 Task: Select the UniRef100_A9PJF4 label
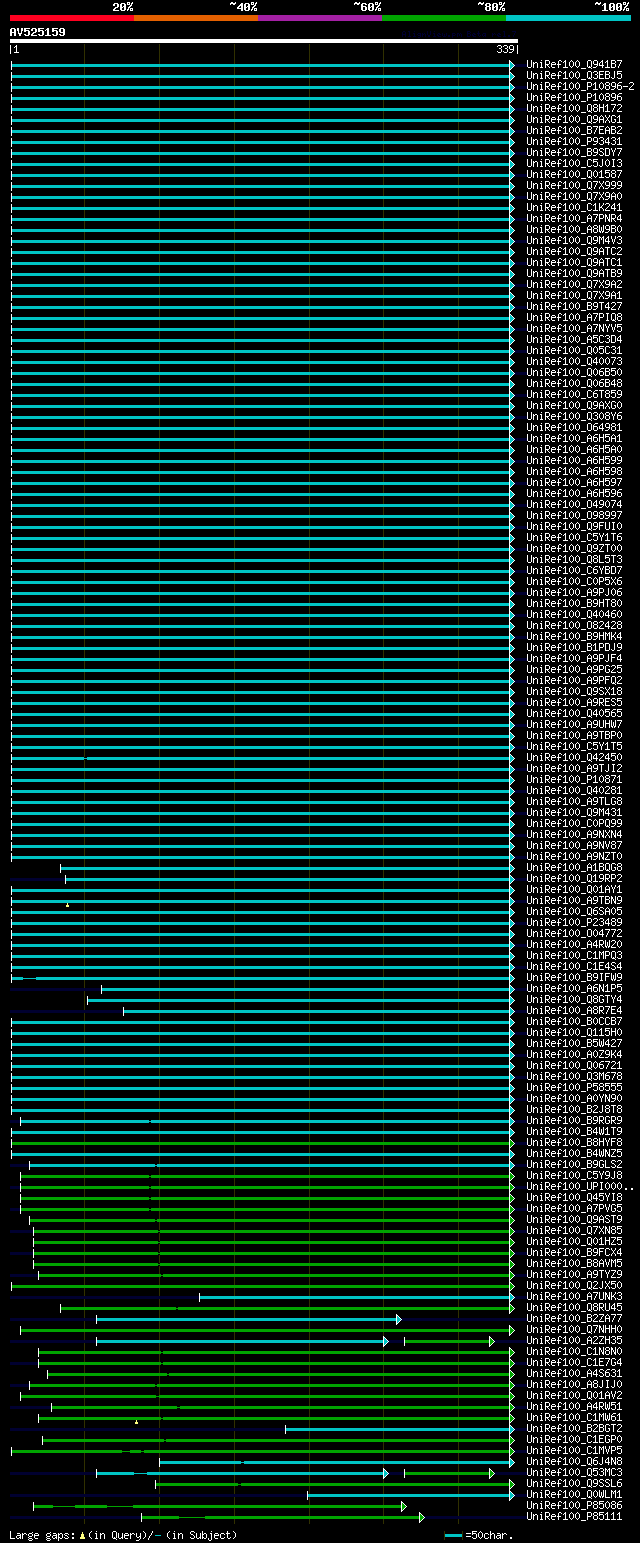click(573, 658)
